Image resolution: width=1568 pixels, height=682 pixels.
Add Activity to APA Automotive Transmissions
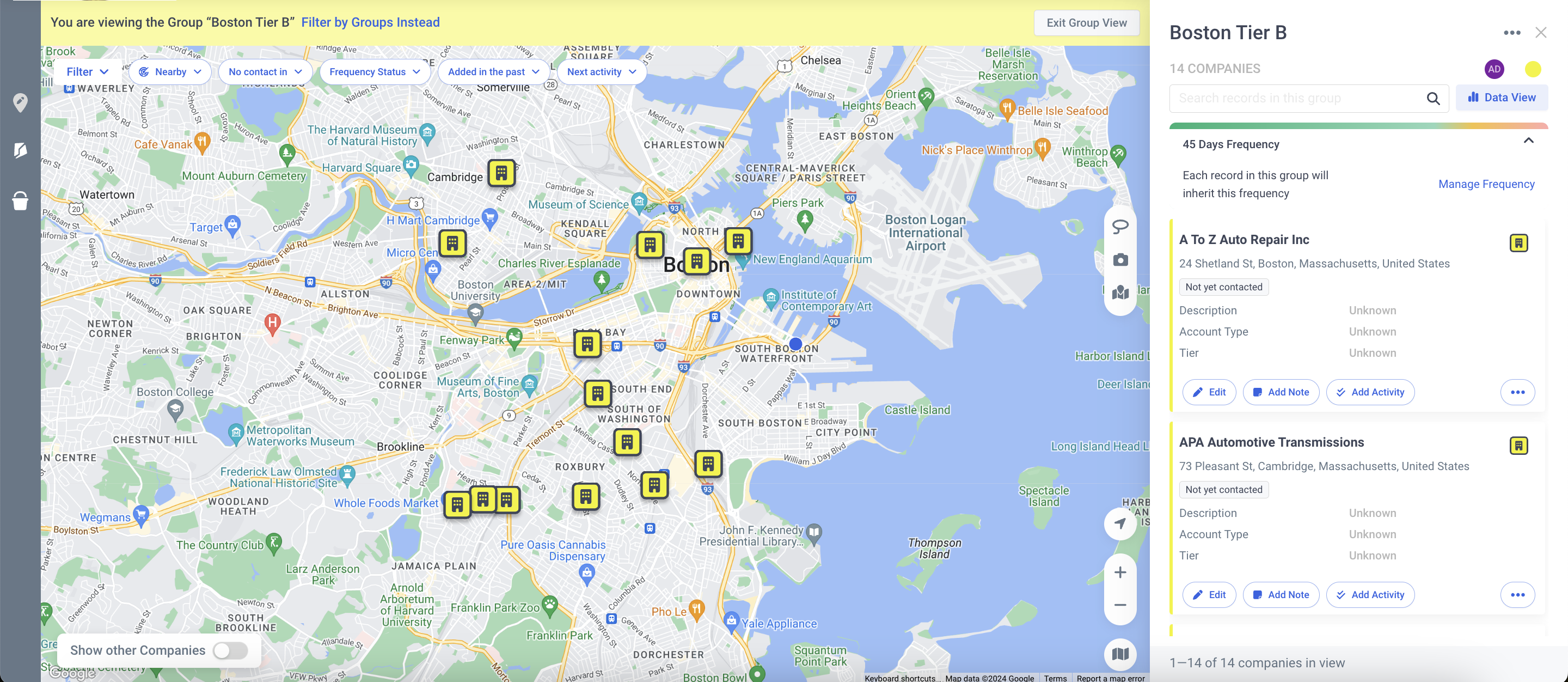pos(1370,595)
